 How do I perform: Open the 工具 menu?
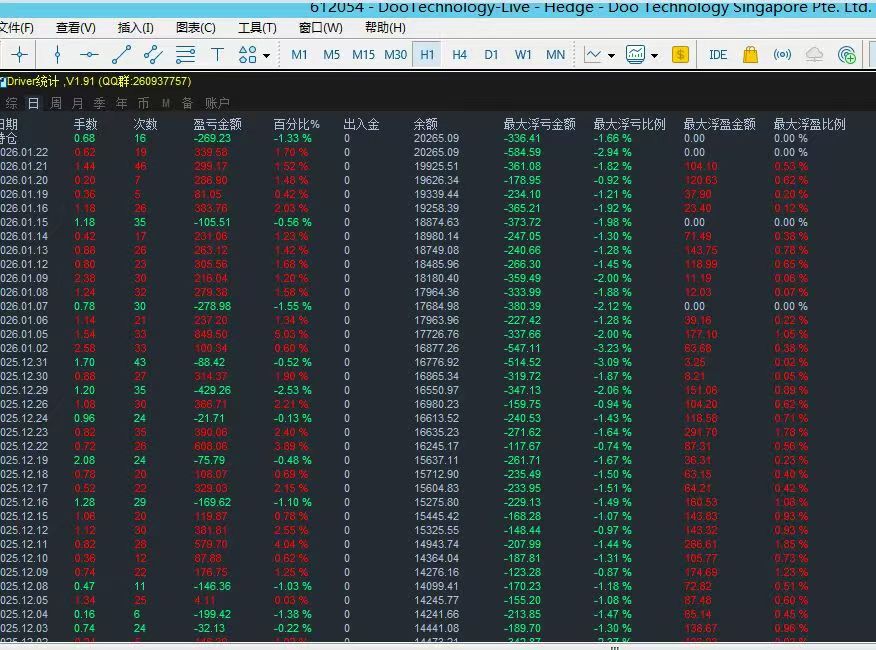[x=257, y=28]
